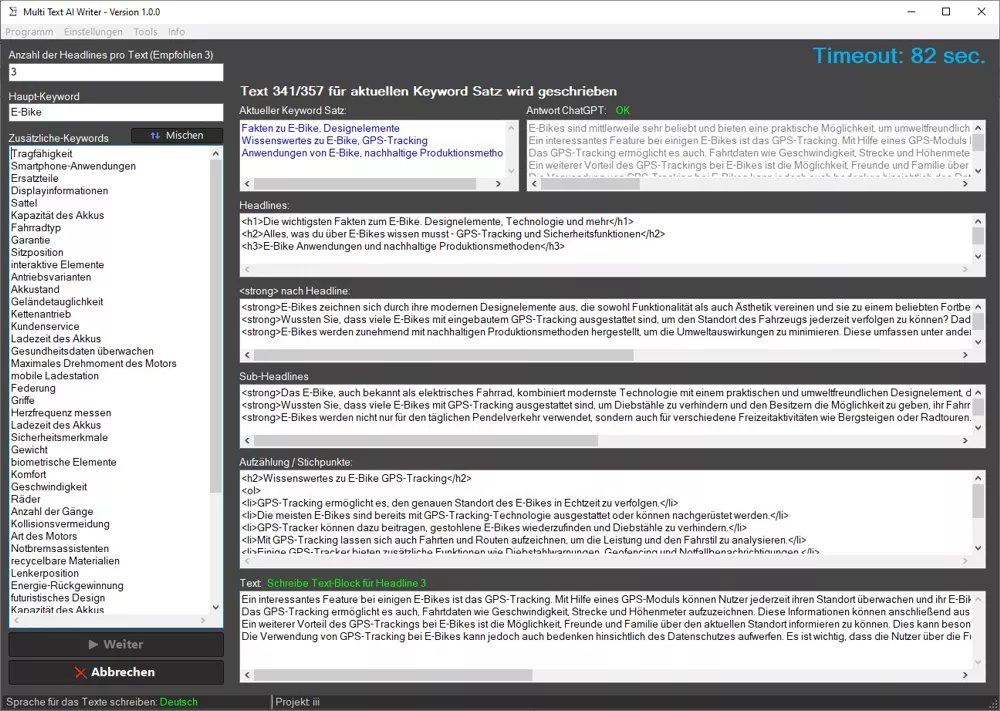Select mobile Ladestation keyword
The width and height of the screenshot is (1000, 711).
[x=54, y=376]
